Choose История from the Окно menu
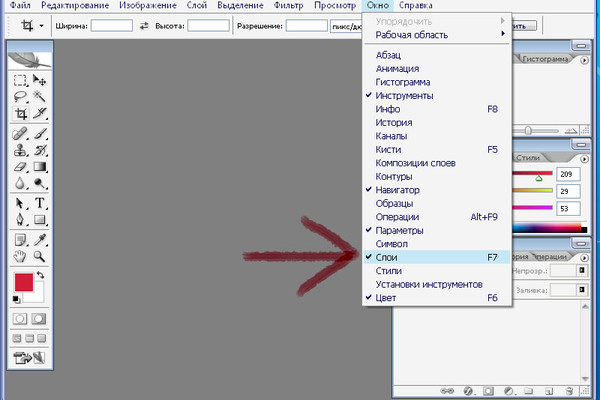This screenshot has height=400, width=600. coord(436,122)
